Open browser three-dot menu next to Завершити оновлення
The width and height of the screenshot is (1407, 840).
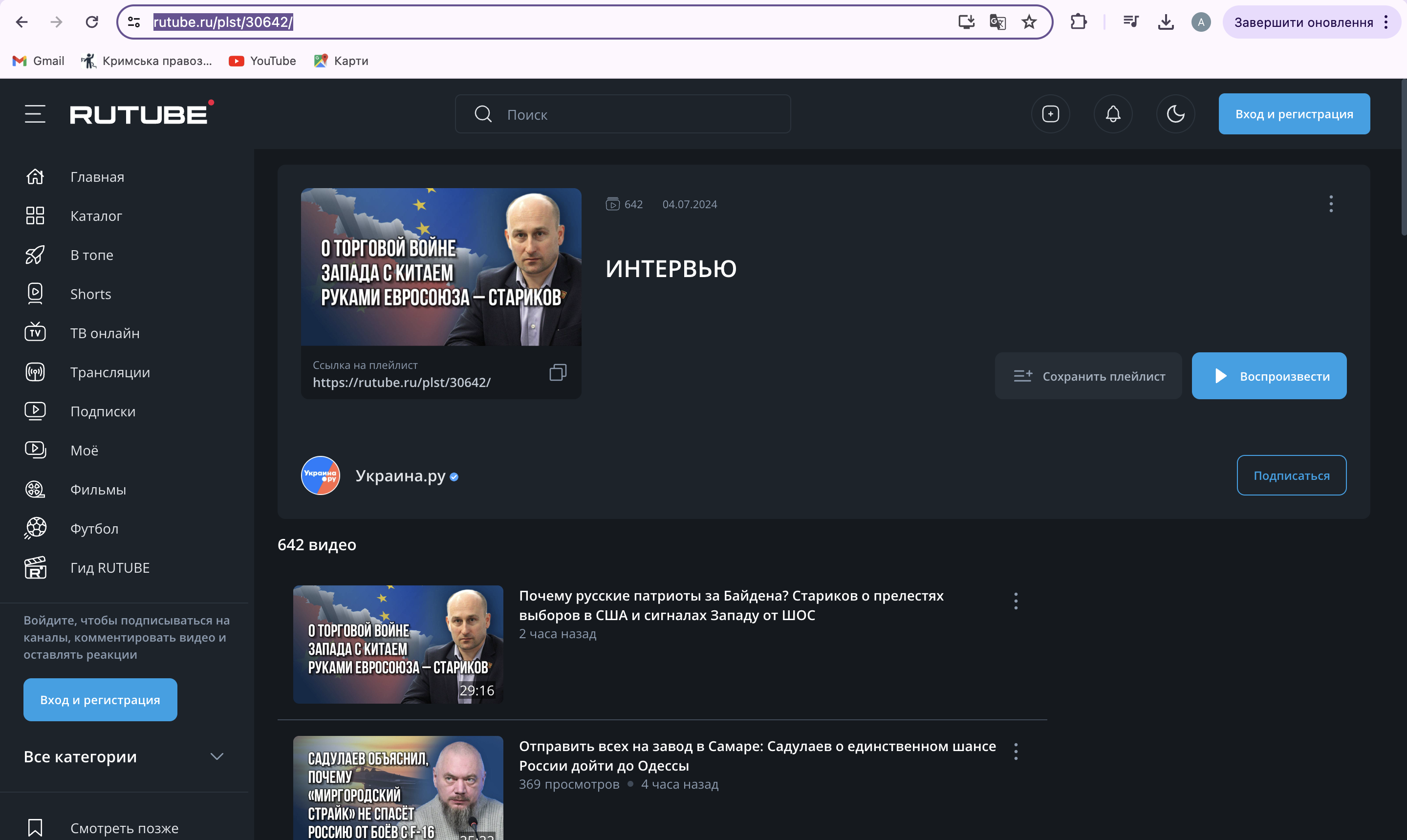[x=1385, y=22]
